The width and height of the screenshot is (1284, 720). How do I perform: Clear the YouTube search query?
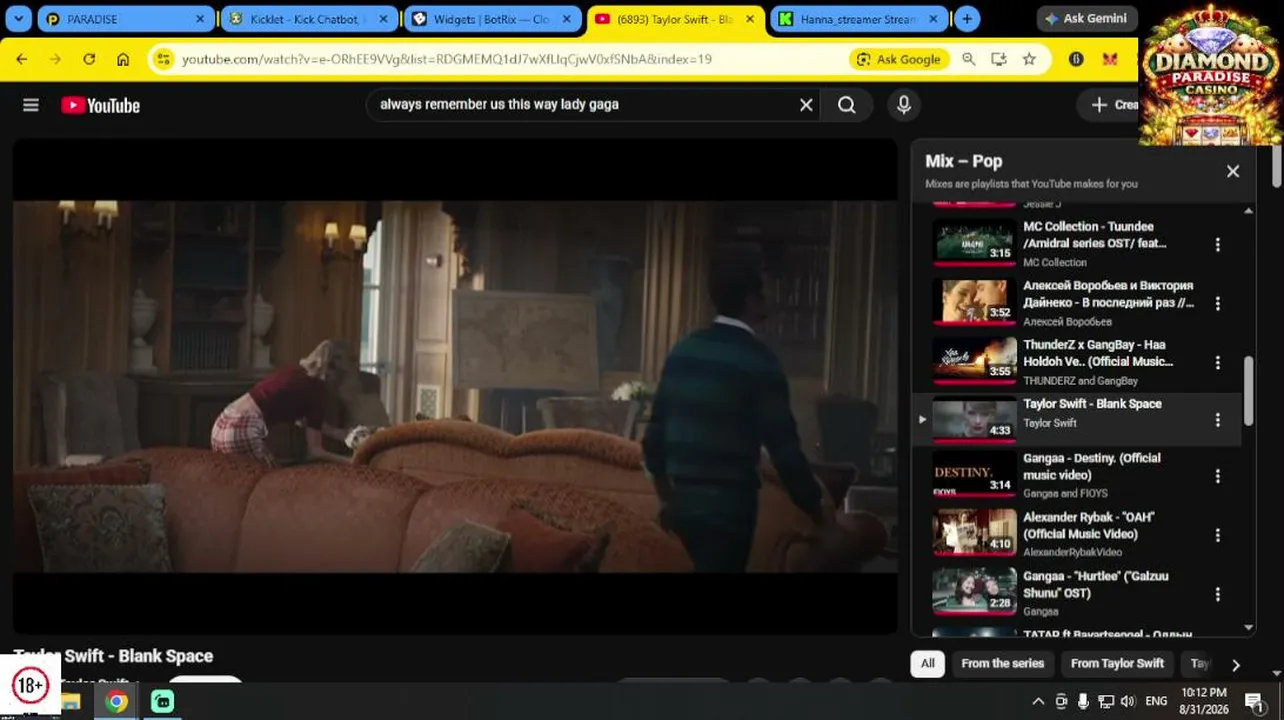point(806,105)
